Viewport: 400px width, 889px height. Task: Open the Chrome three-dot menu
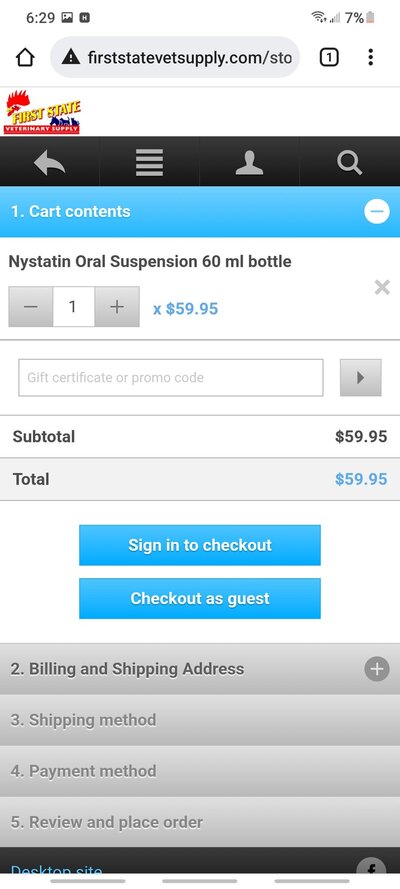370,57
